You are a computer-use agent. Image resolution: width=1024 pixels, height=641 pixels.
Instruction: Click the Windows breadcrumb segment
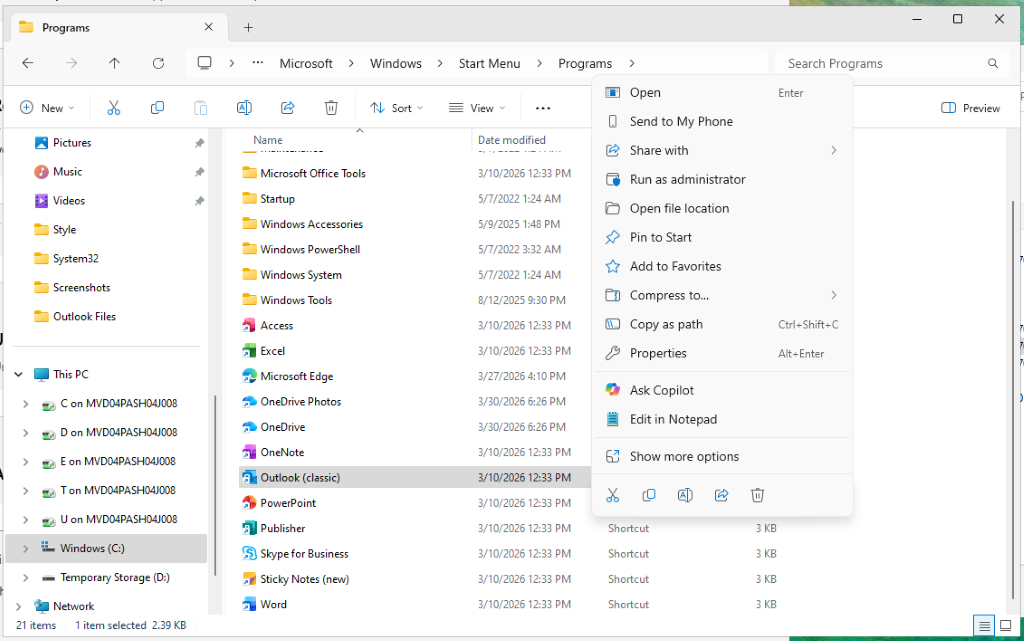point(396,63)
